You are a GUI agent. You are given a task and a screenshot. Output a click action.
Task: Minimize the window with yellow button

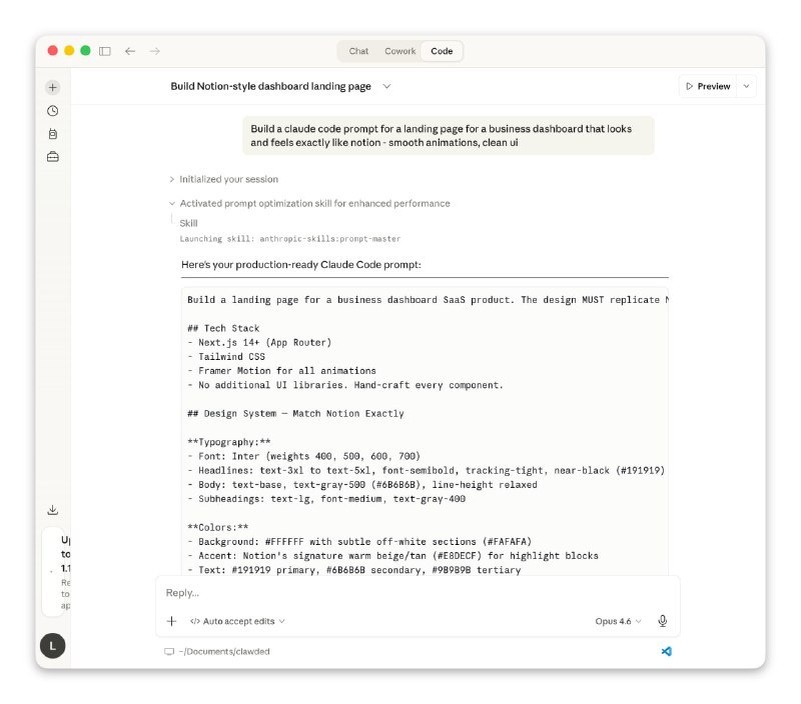point(69,51)
